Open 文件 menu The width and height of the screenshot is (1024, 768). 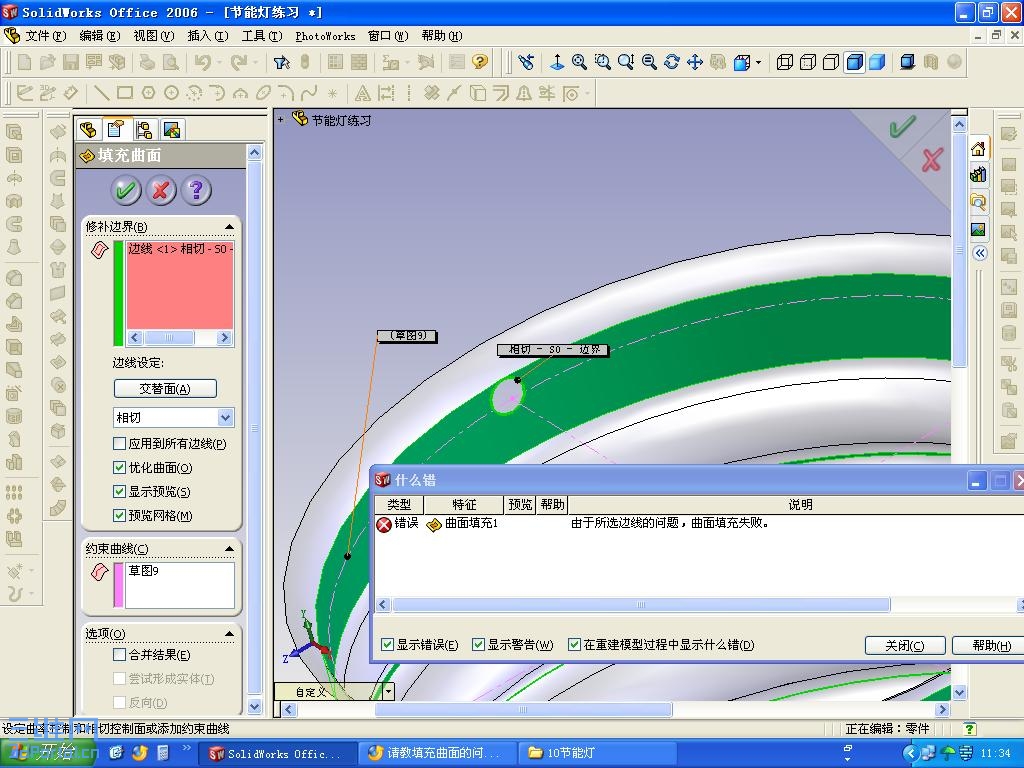point(45,36)
